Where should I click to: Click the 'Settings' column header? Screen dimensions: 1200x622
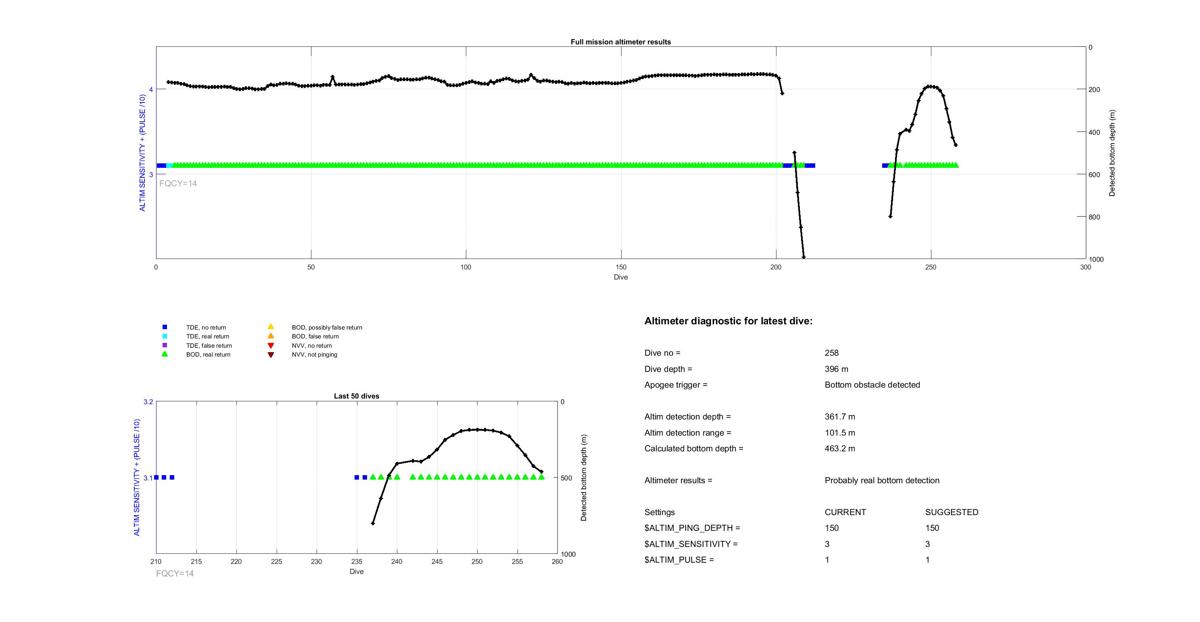click(x=660, y=513)
